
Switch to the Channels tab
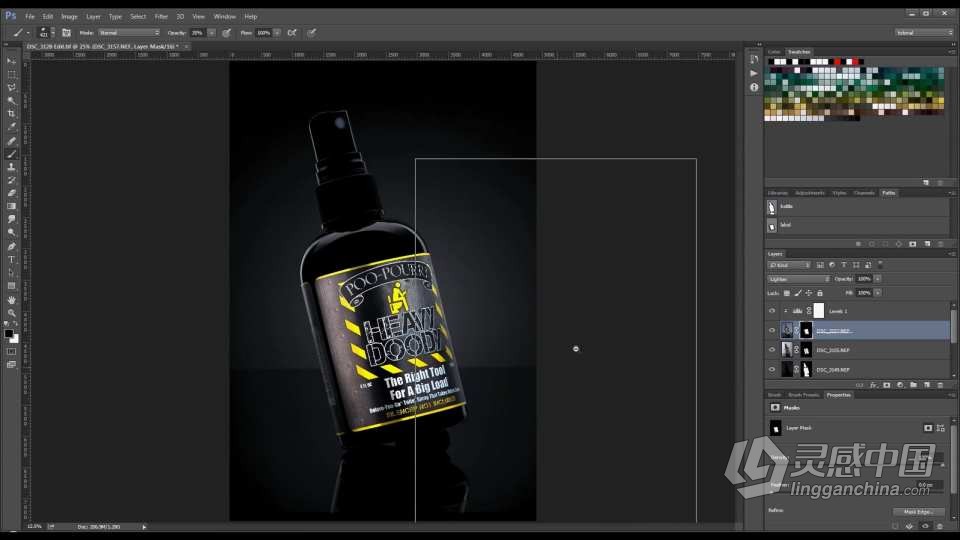click(x=866, y=192)
